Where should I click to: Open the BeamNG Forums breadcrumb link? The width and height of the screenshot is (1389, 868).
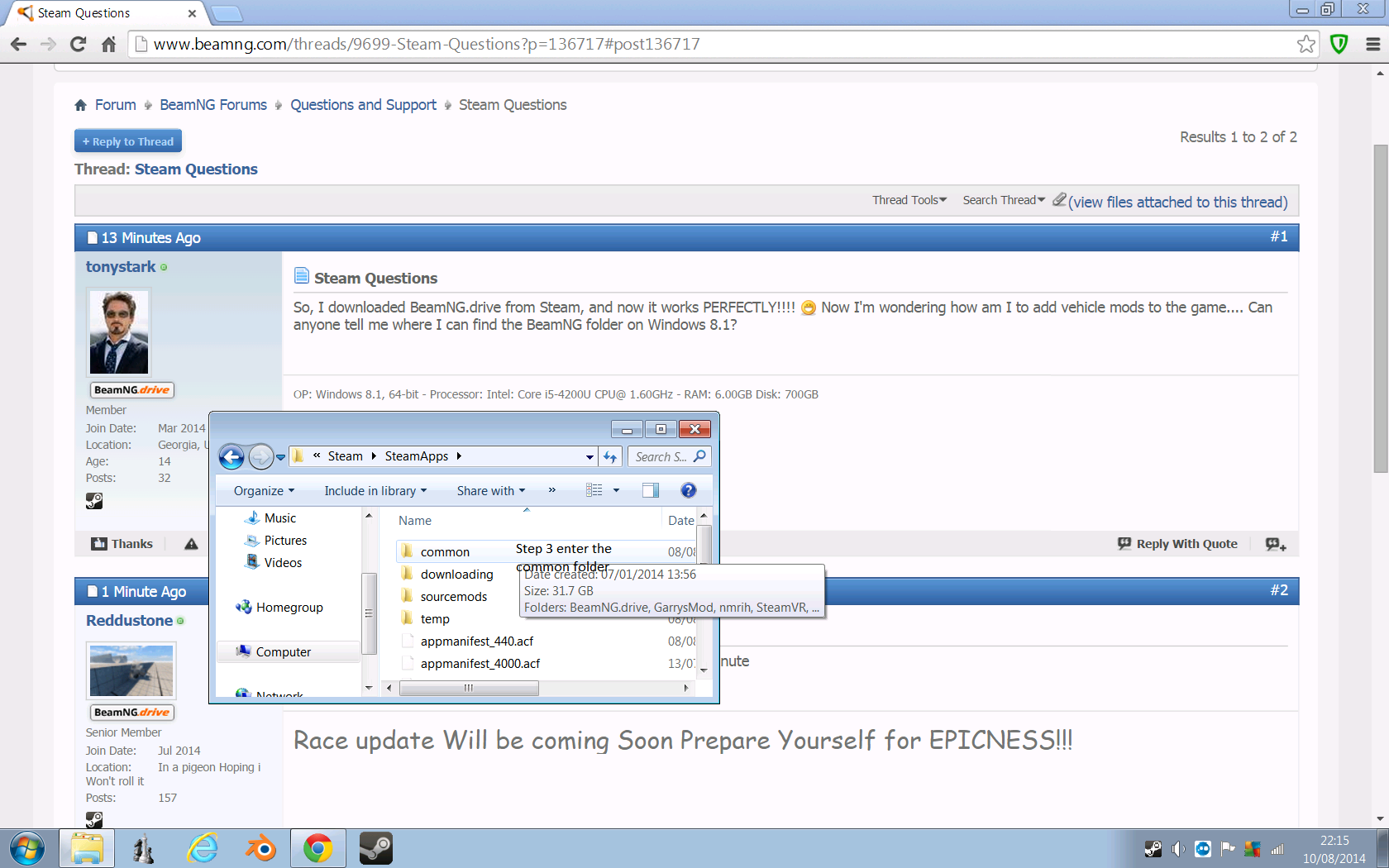(x=213, y=105)
